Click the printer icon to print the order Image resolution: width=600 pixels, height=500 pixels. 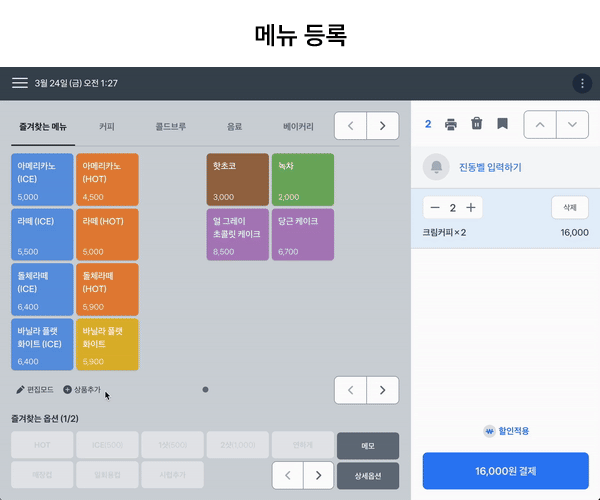451,124
